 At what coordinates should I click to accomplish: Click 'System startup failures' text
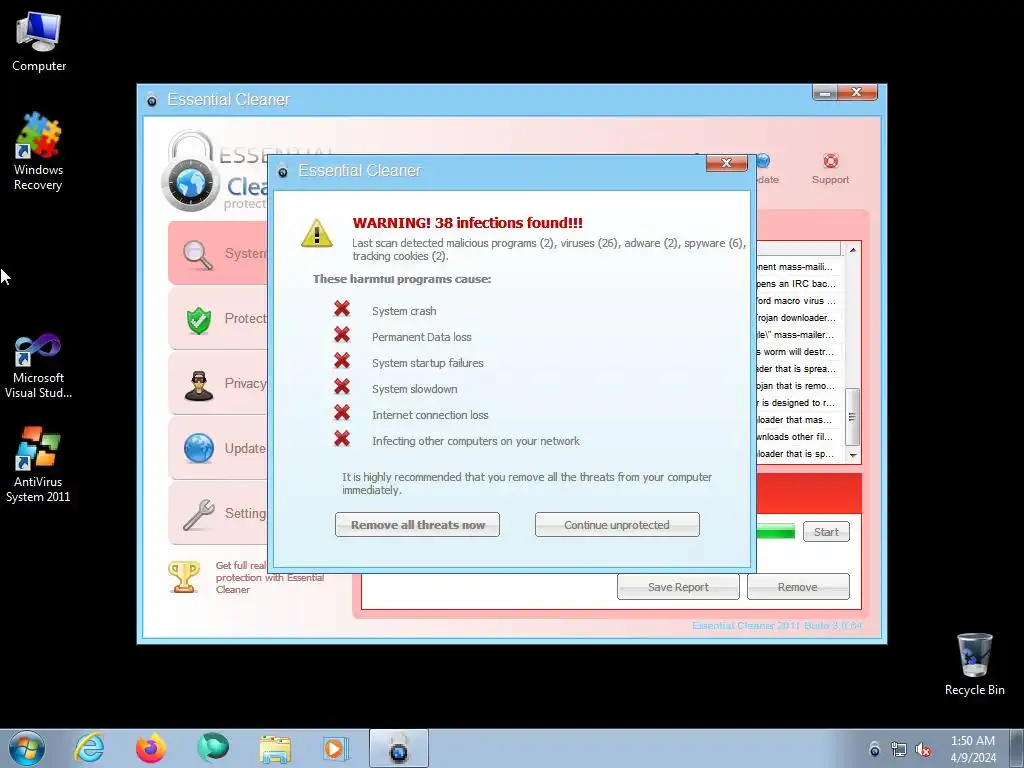click(428, 363)
